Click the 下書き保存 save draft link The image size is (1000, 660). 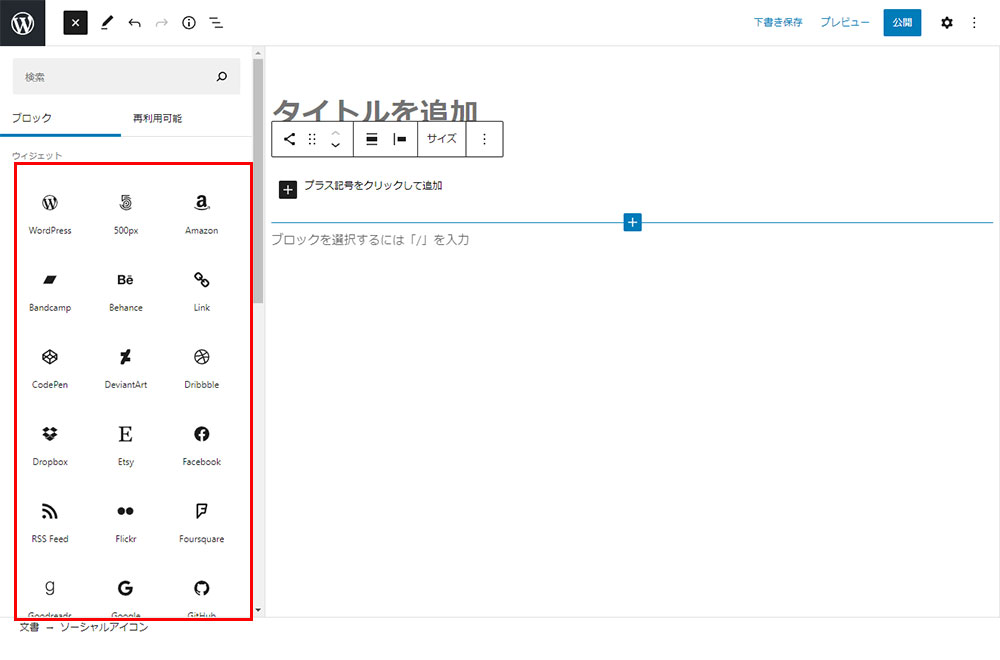click(778, 22)
